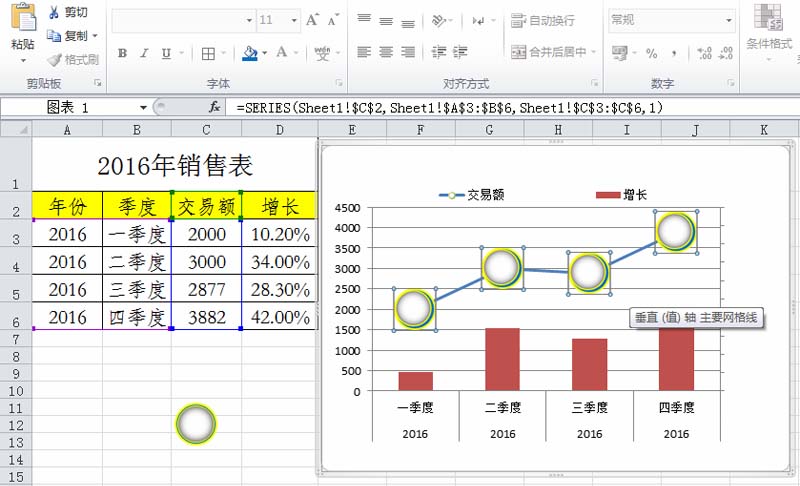Align text to bottom
800x486 pixels.
[x=408, y=21]
